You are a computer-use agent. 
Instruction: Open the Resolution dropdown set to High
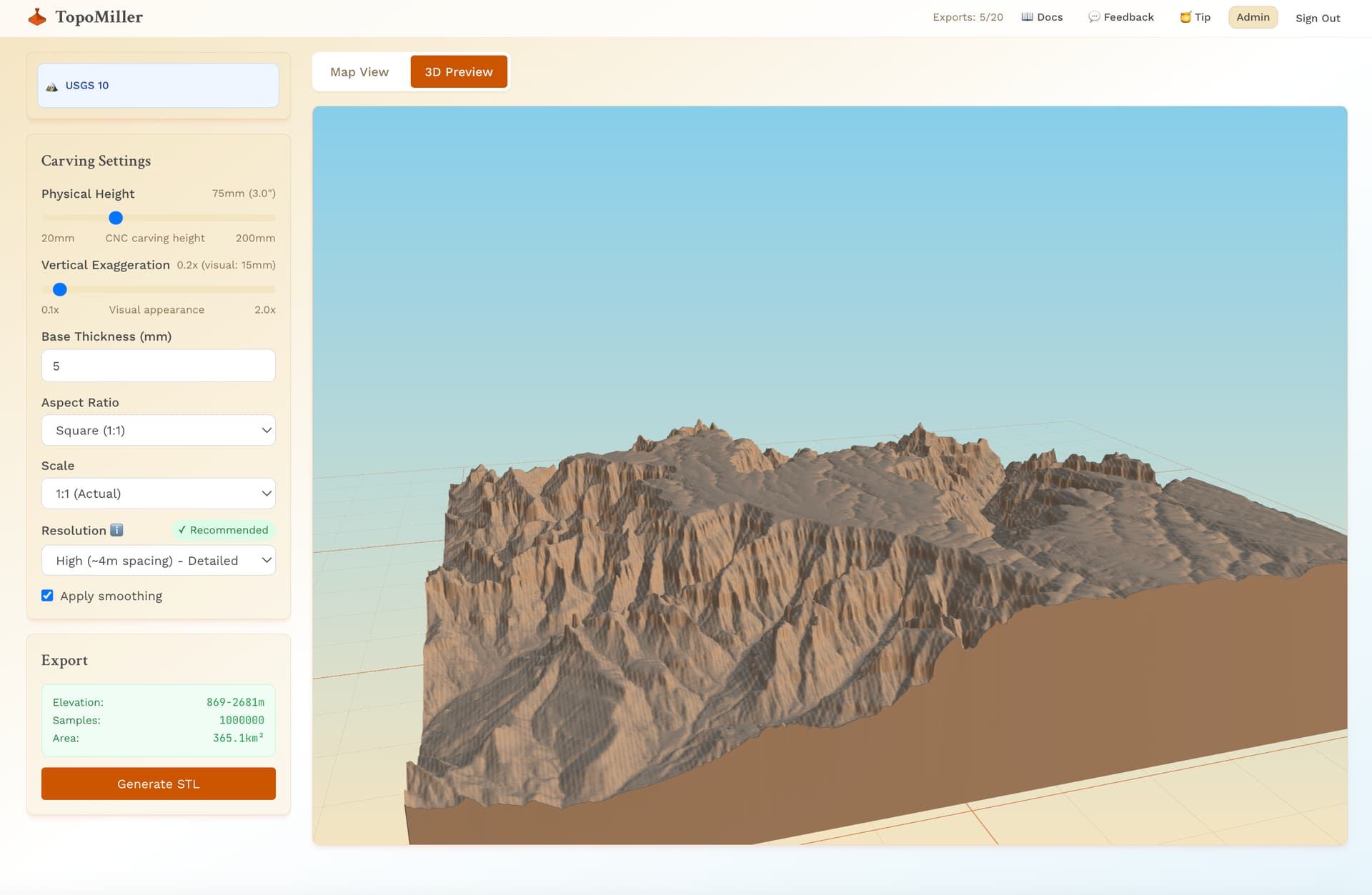pos(159,561)
